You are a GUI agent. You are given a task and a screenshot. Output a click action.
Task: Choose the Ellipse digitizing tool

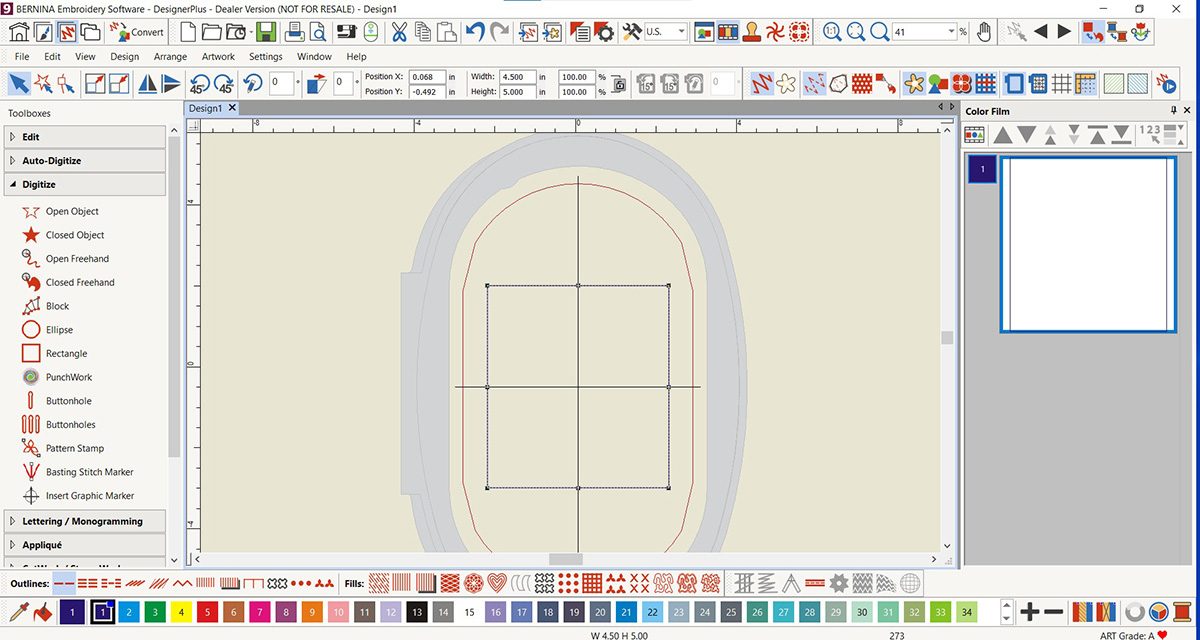46,330
